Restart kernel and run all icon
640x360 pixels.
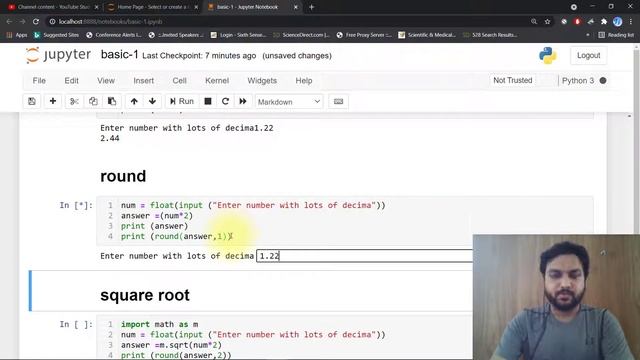tap(243, 101)
